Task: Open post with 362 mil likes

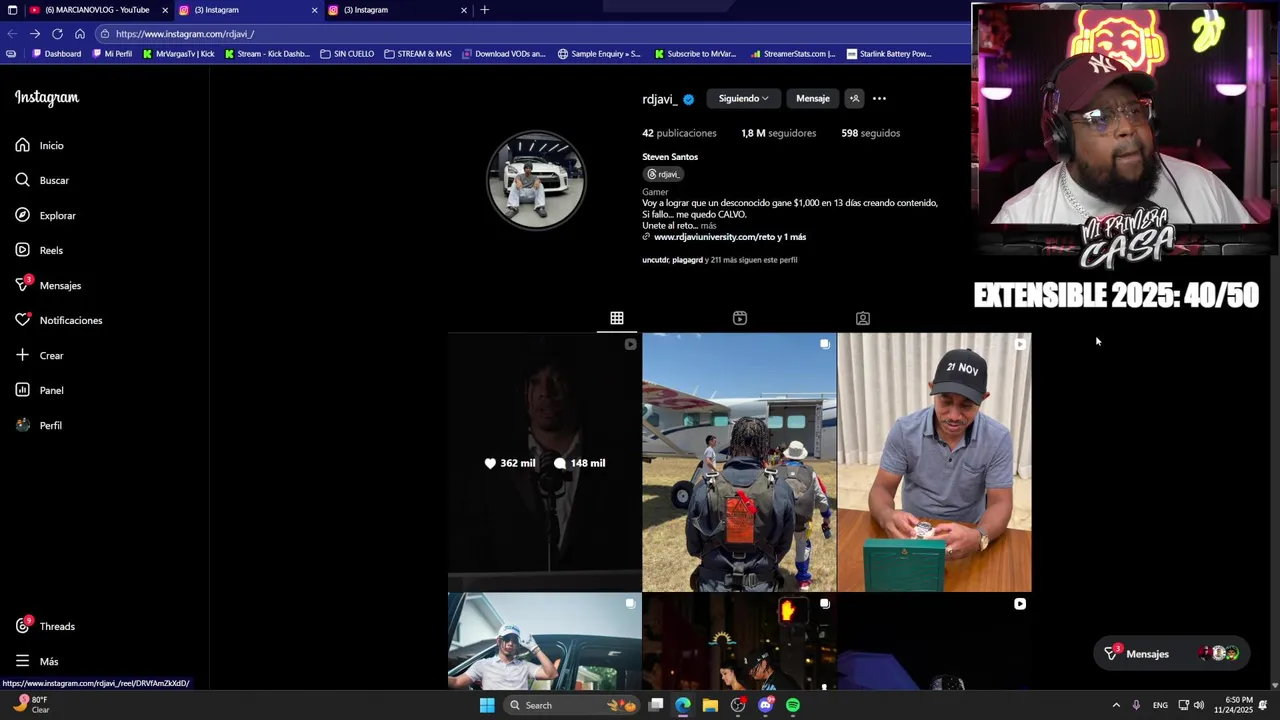Action: pos(544,462)
